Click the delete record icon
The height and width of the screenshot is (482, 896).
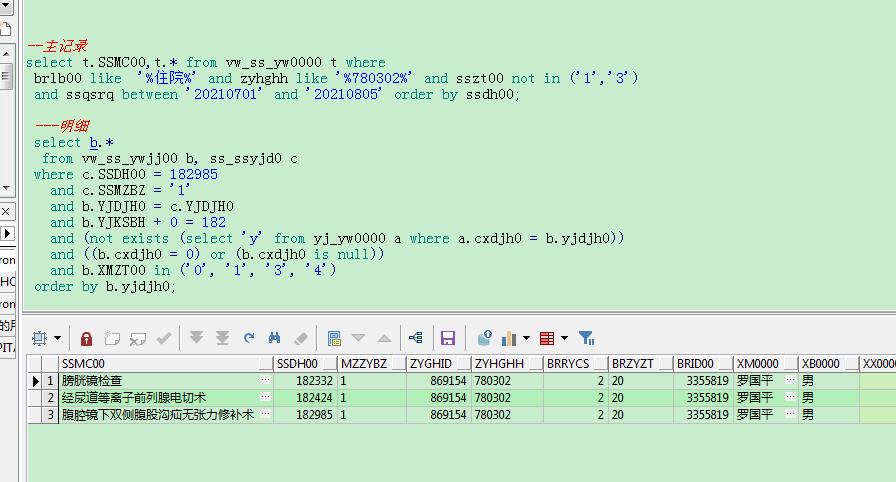coord(138,339)
